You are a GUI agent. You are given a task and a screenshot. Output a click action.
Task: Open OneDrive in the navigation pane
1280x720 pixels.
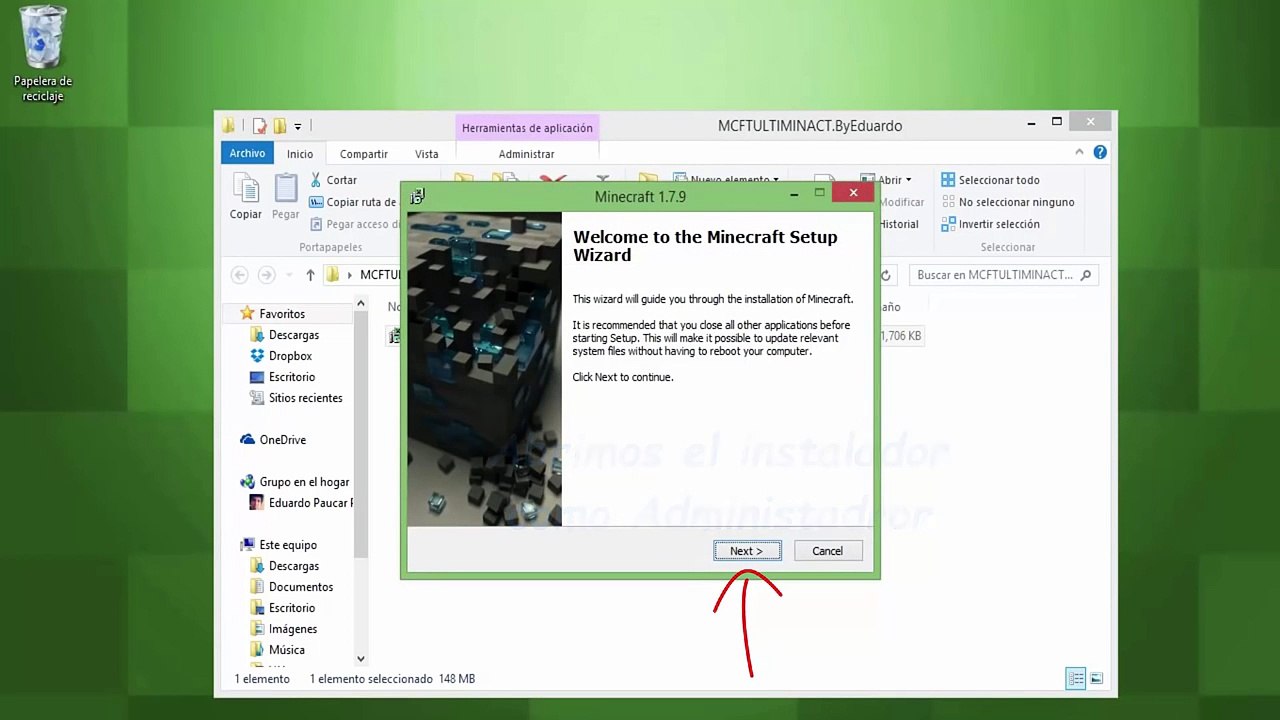coord(282,440)
